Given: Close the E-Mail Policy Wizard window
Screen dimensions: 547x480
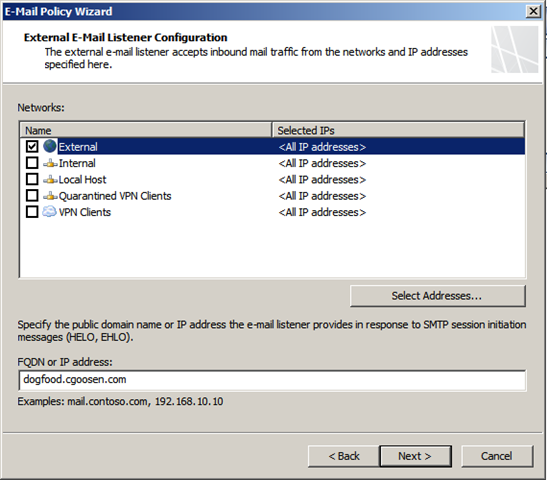Looking at the screenshot, I should tap(533, 11).
